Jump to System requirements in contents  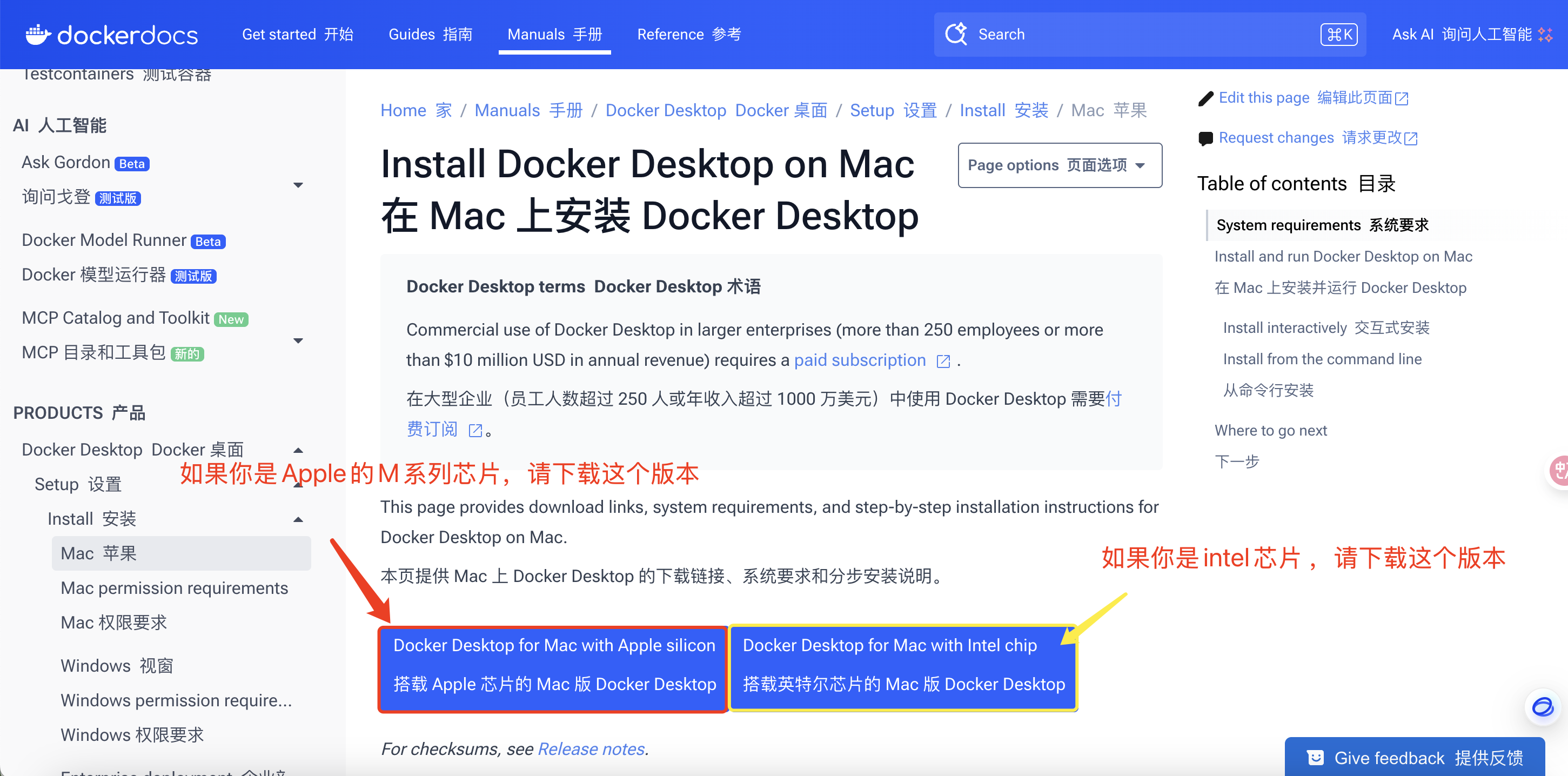1322,225
